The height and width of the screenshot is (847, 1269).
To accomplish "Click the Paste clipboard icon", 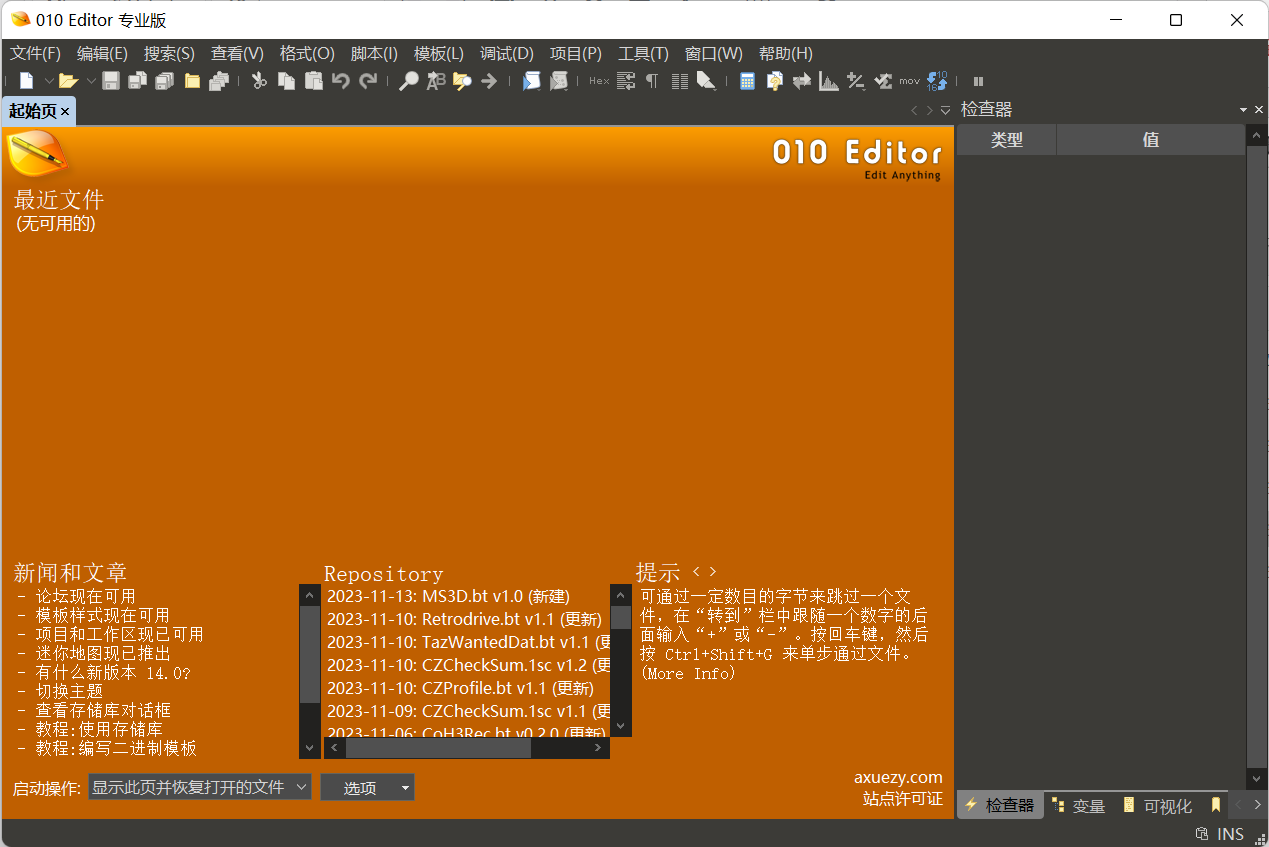I will 314,81.
